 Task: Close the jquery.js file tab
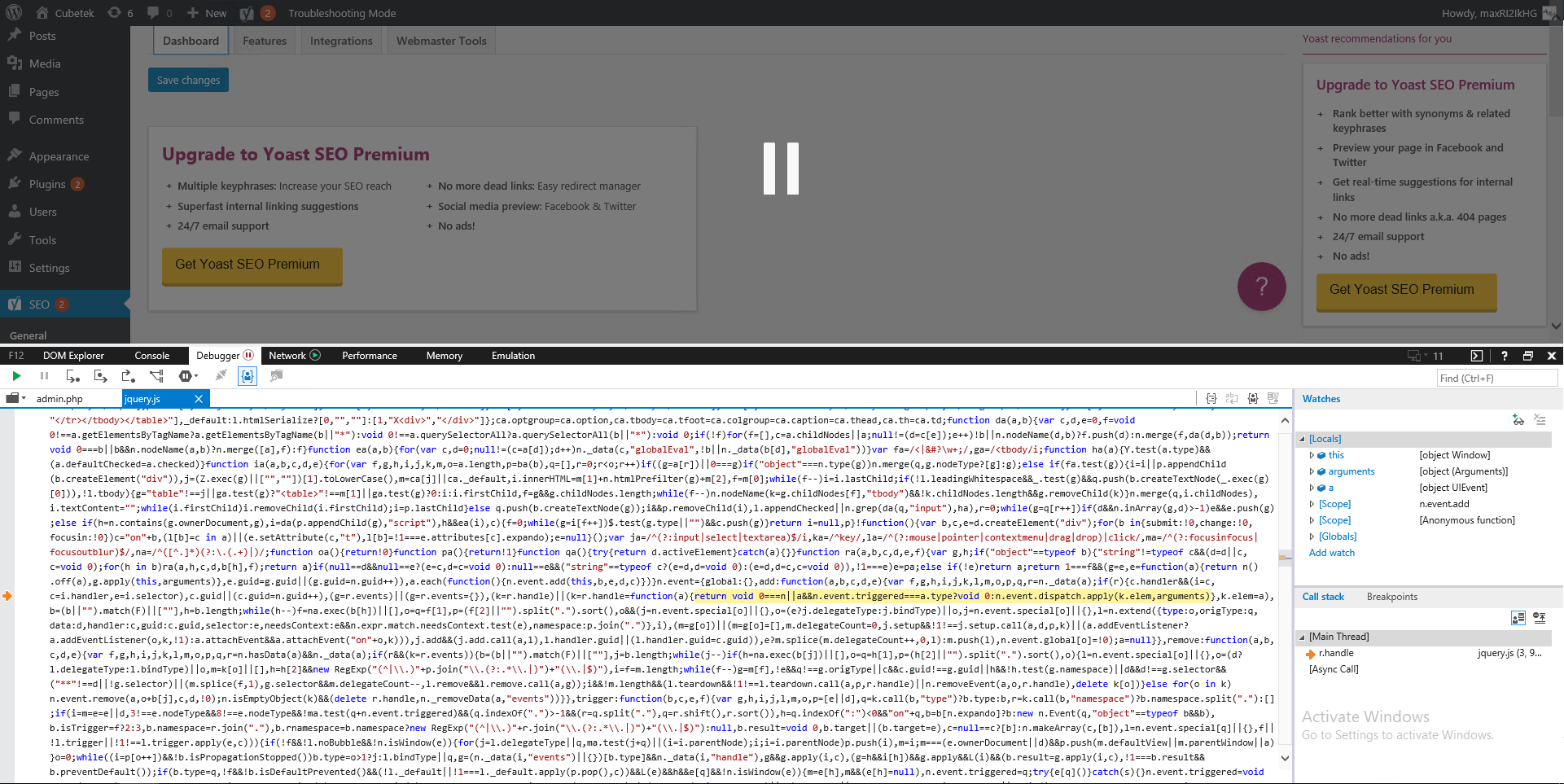[x=199, y=398]
